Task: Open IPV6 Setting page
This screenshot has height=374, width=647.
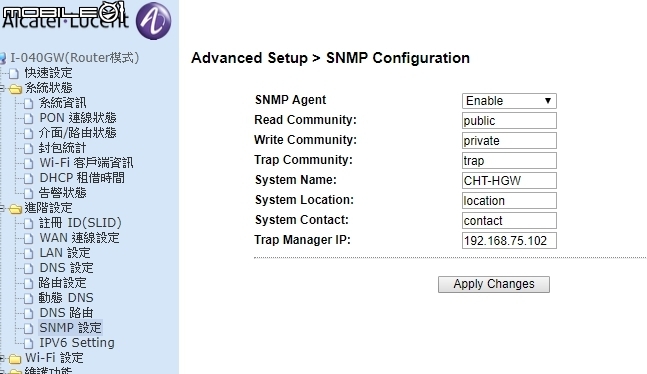Action: point(77,343)
